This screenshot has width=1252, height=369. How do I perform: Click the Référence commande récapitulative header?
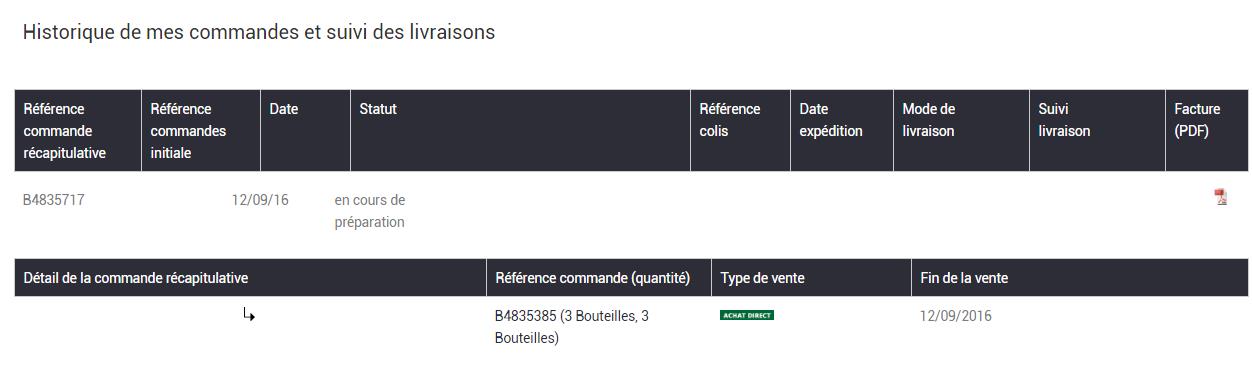coord(65,131)
